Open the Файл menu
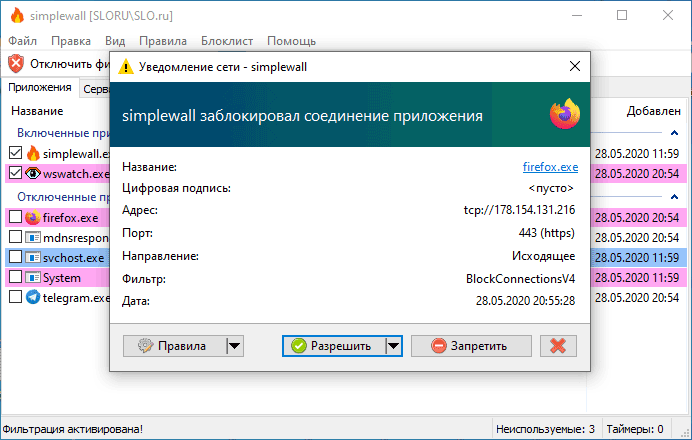Image resolution: width=692 pixels, height=440 pixels. point(23,41)
